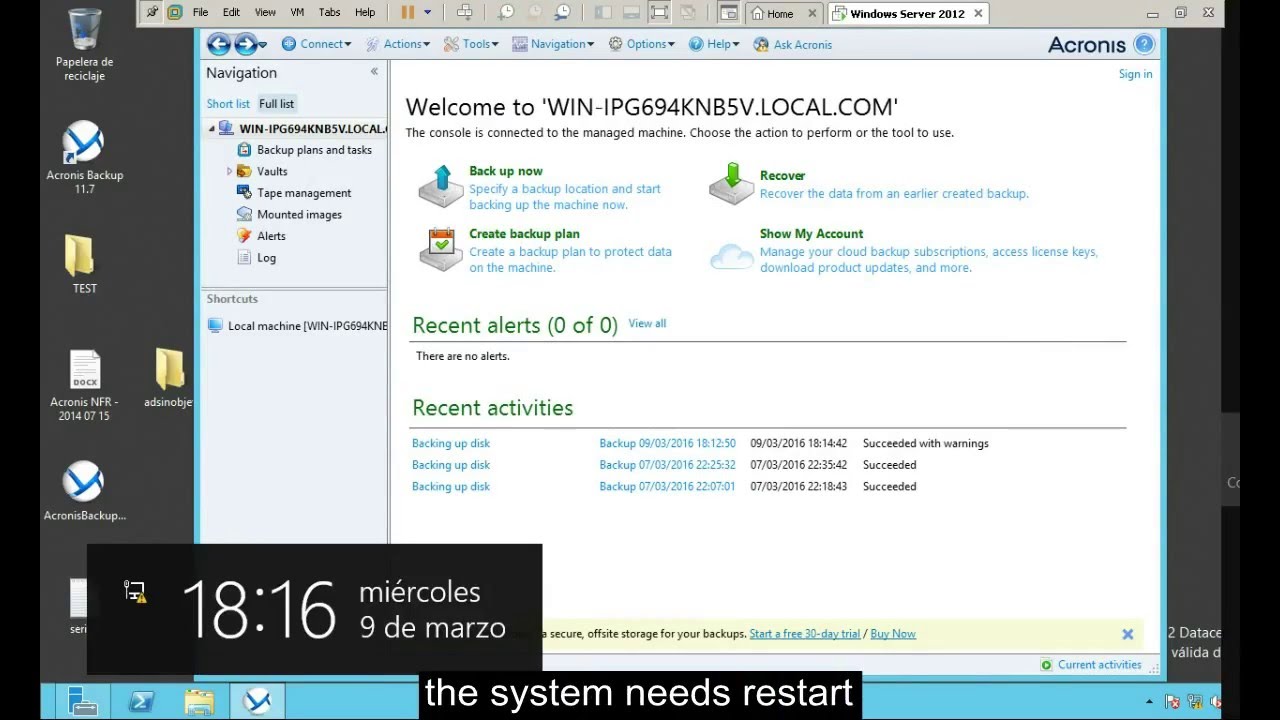Viewport: 1280px width, 720px height.
Task: Open the Actions dropdown menu
Action: (x=398, y=44)
